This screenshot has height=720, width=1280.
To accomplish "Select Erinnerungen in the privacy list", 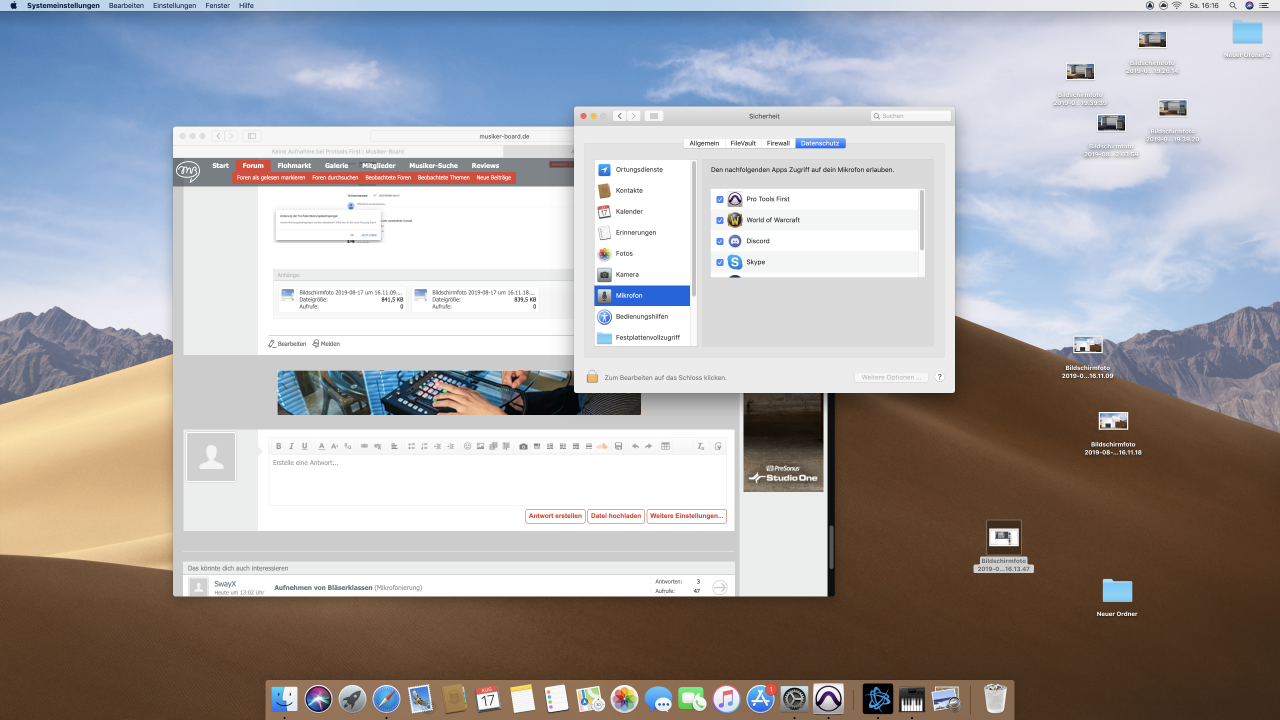I will (x=642, y=232).
